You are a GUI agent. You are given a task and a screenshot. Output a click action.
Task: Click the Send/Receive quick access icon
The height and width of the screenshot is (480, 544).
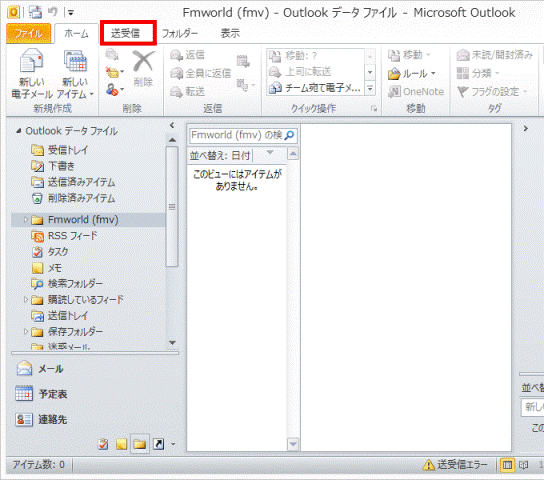pyautogui.click(x=35, y=12)
